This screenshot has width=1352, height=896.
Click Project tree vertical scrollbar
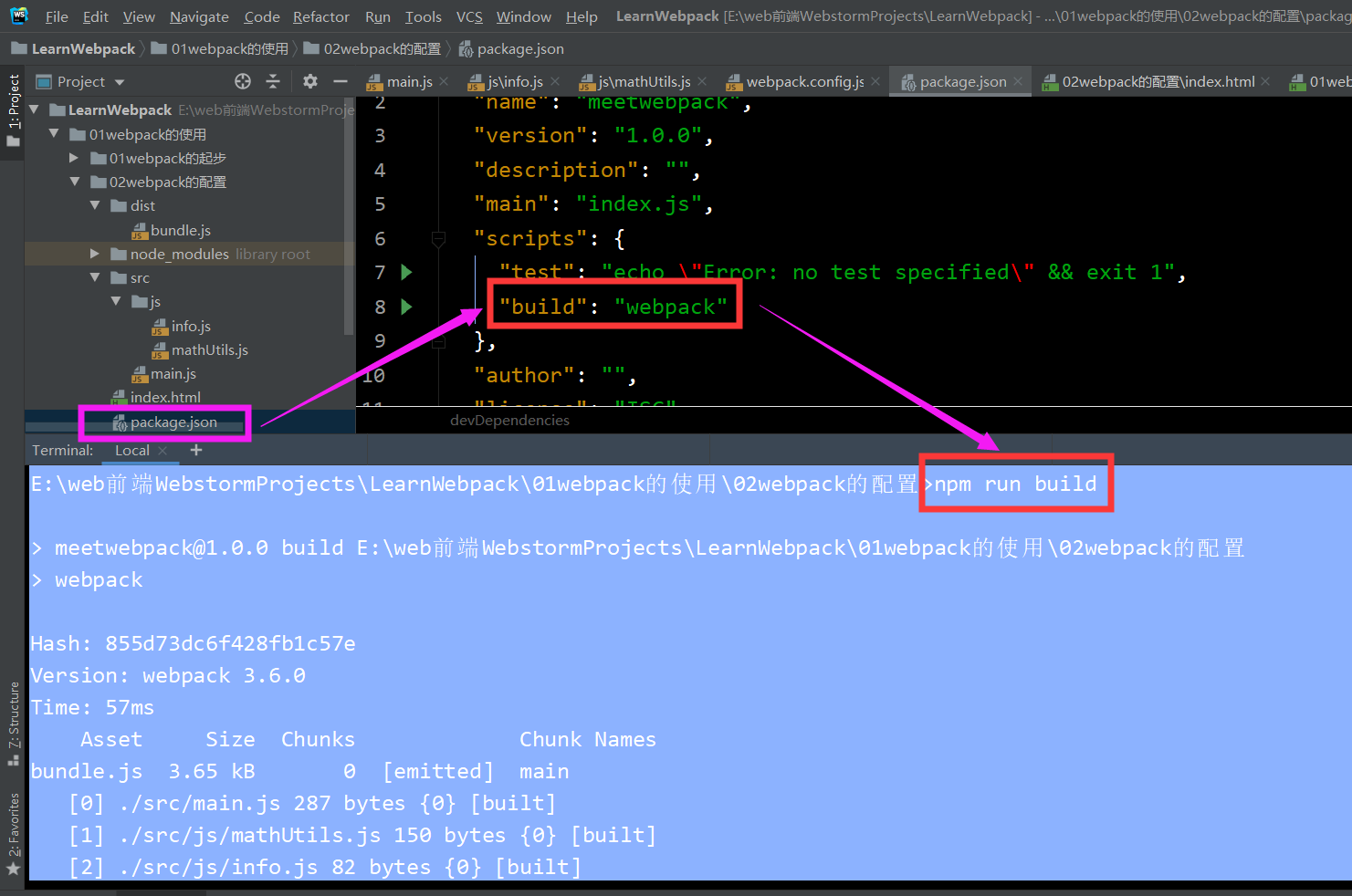[x=348, y=214]
